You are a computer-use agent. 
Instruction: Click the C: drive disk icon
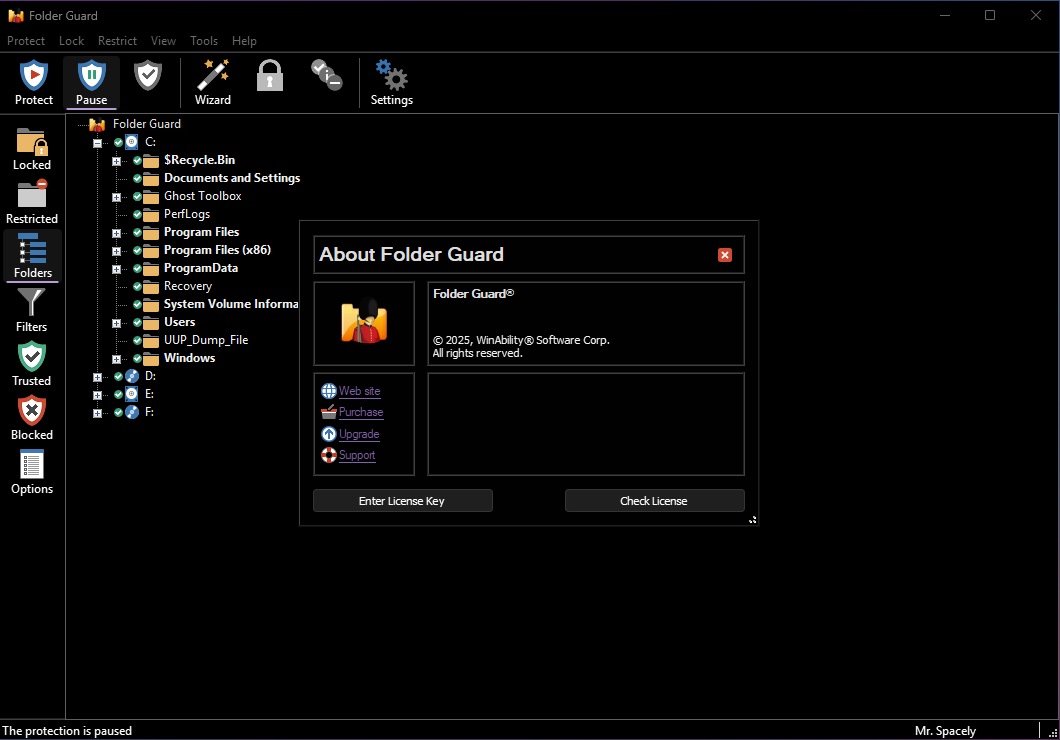click(x=132, y=142)
